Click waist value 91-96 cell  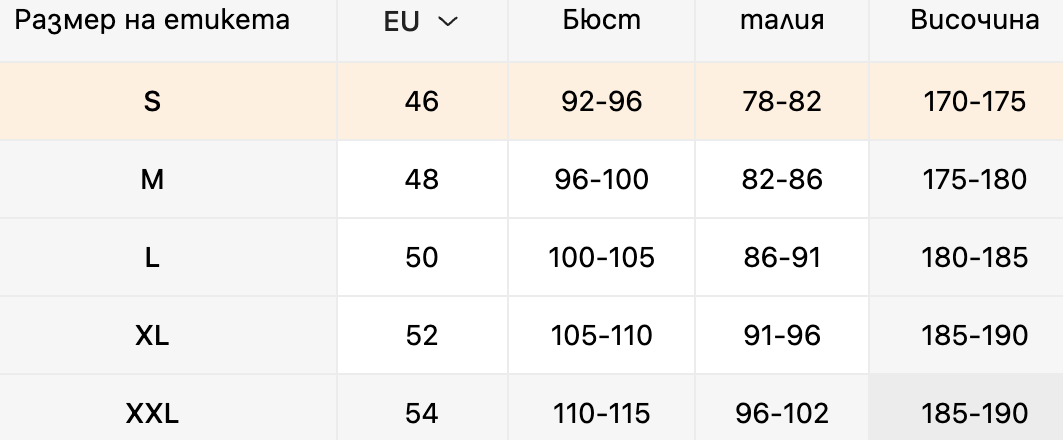point(782,336)
